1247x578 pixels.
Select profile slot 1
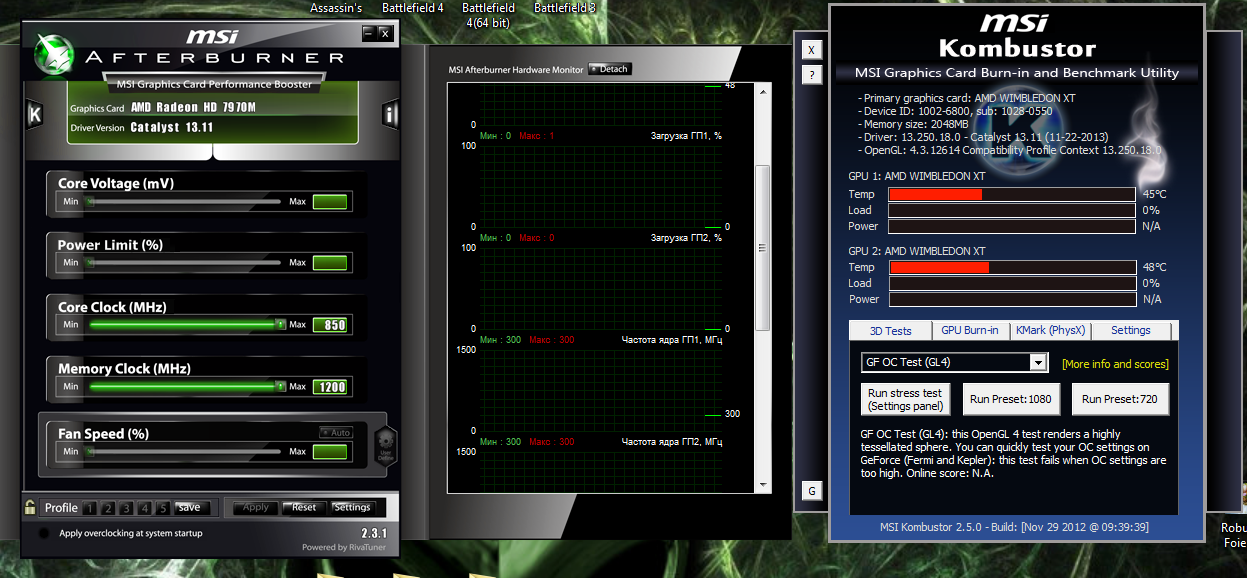tap(89, 508)
